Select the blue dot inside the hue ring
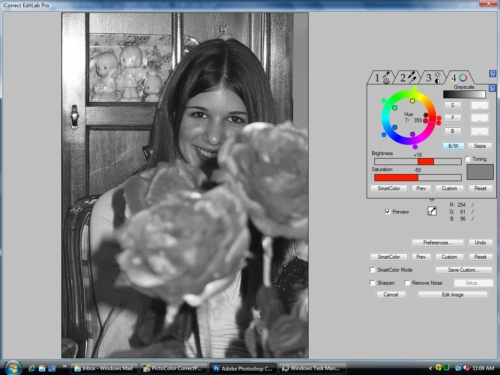This screenshot has width=500, height=375. [395, 127]
